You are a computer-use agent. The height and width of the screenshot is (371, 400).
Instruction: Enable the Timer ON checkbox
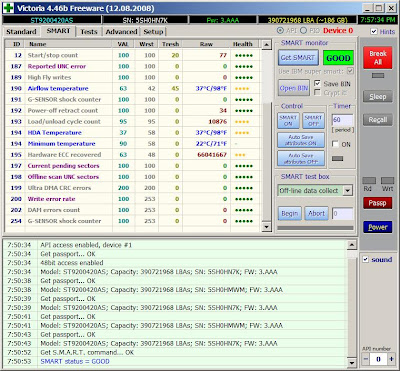pyautogui.click(x=335, y=144)
